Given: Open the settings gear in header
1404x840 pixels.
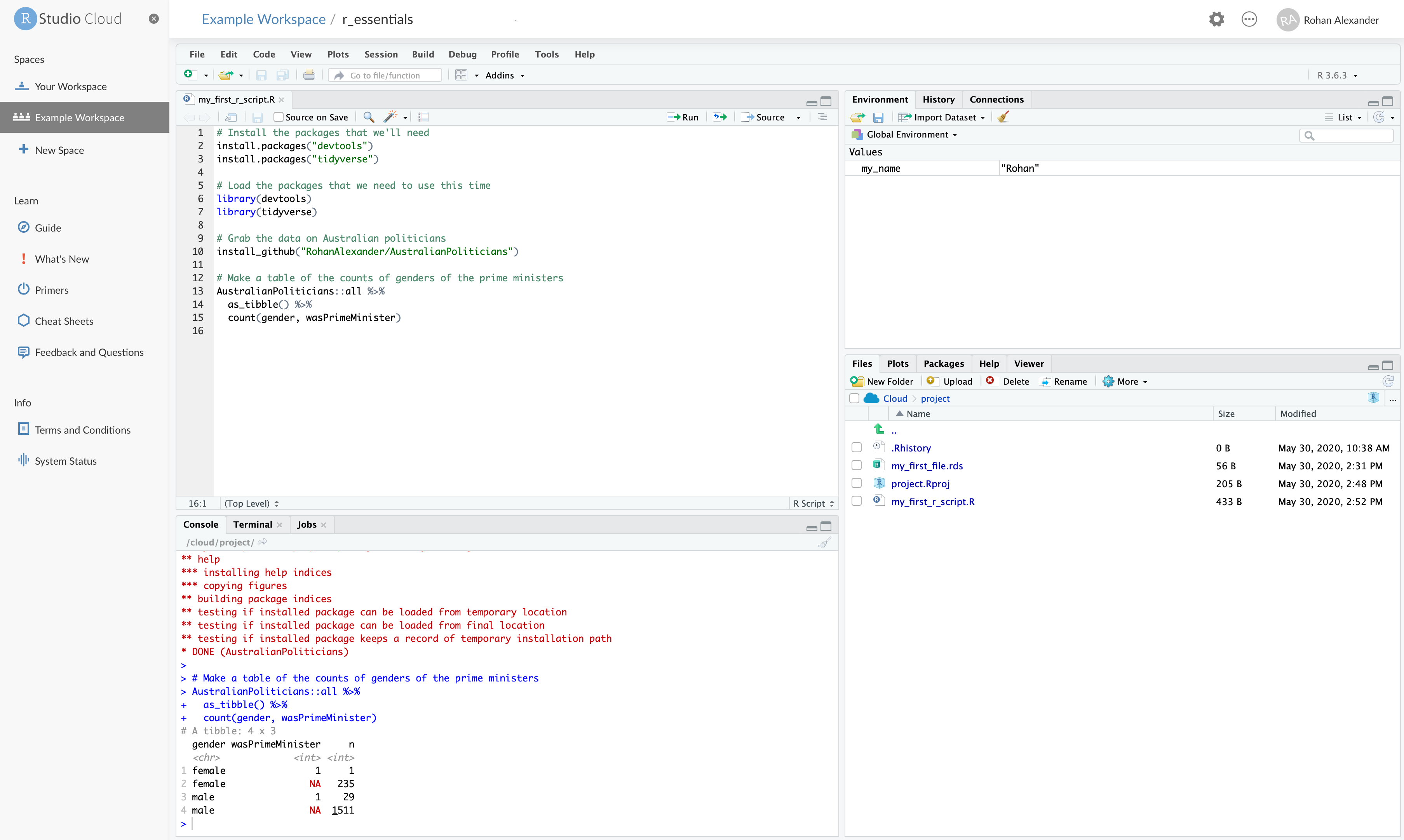Looking at the screenshot, I should (1216, 20).
